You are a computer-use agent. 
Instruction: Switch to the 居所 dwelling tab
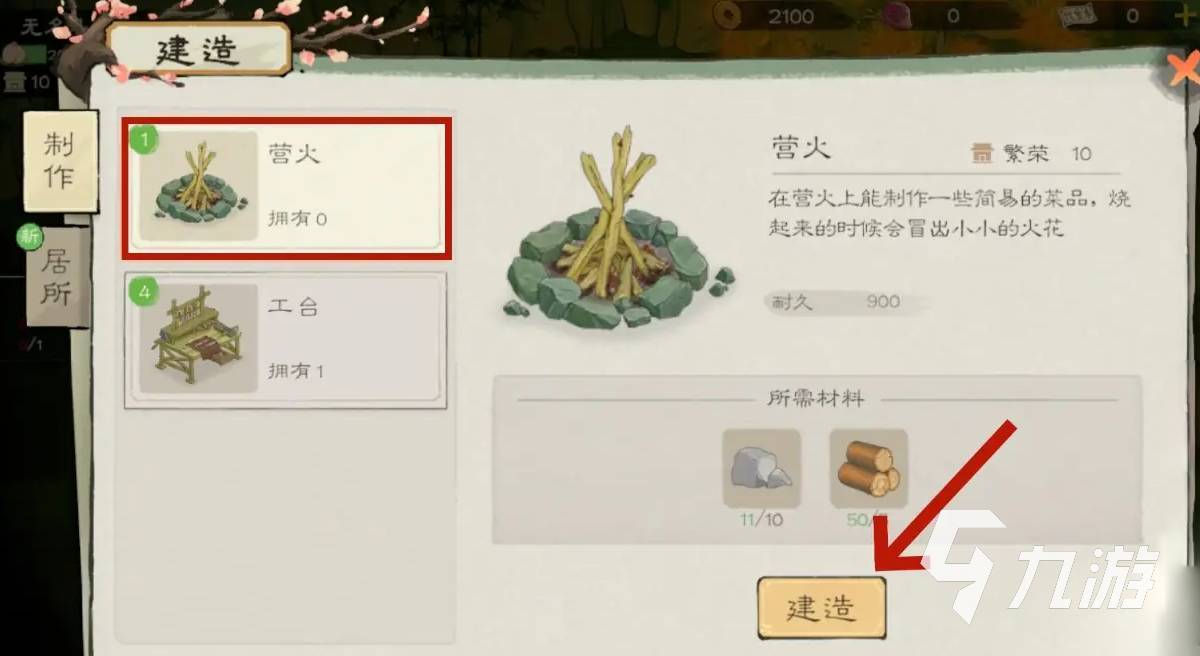coord(57,277)
